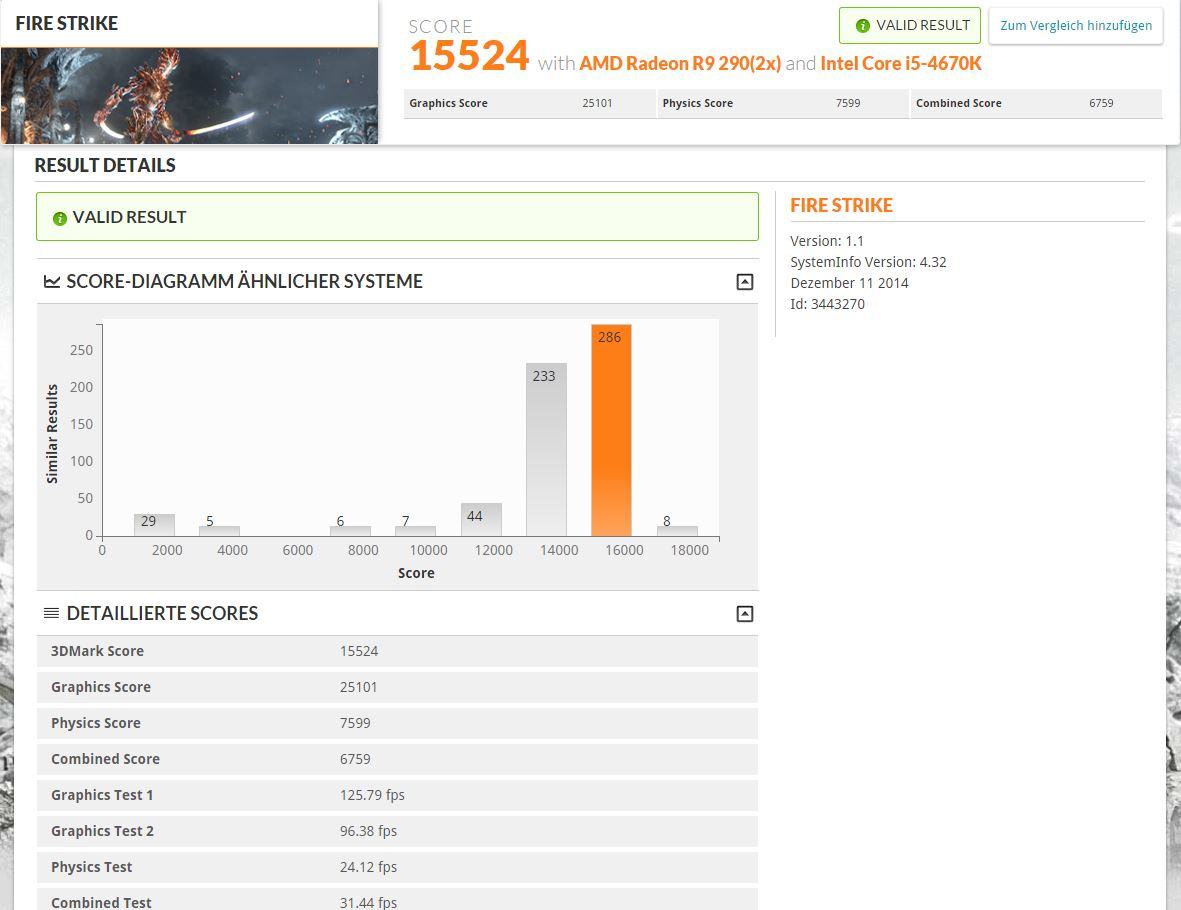
Task: Click the 96.38 fps value
Action: [x=368, y=832]
